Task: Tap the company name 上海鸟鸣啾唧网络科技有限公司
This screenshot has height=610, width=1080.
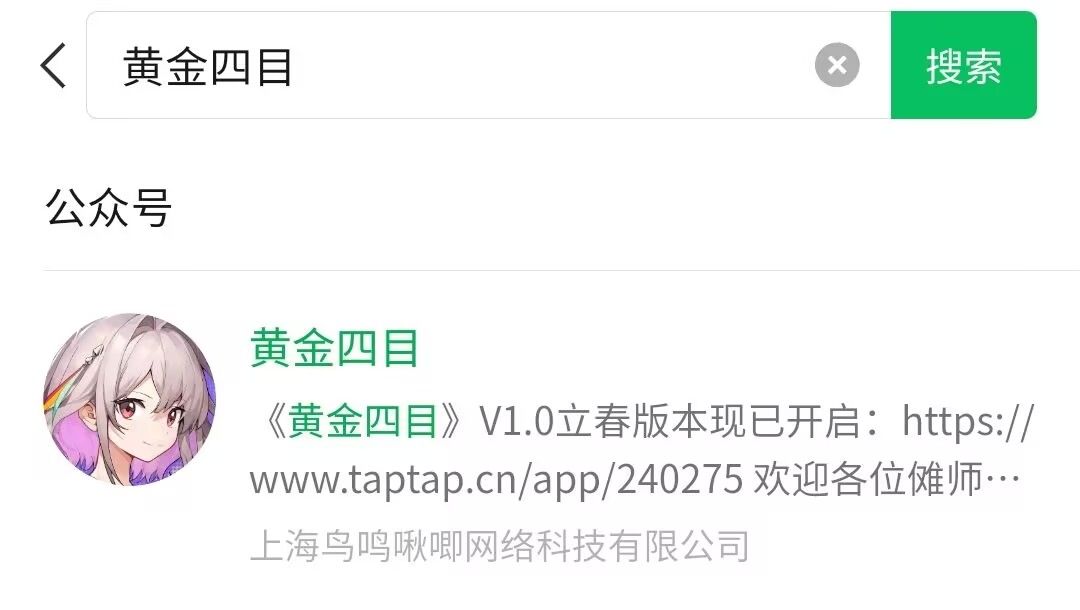Action: [x=499, y=546]
